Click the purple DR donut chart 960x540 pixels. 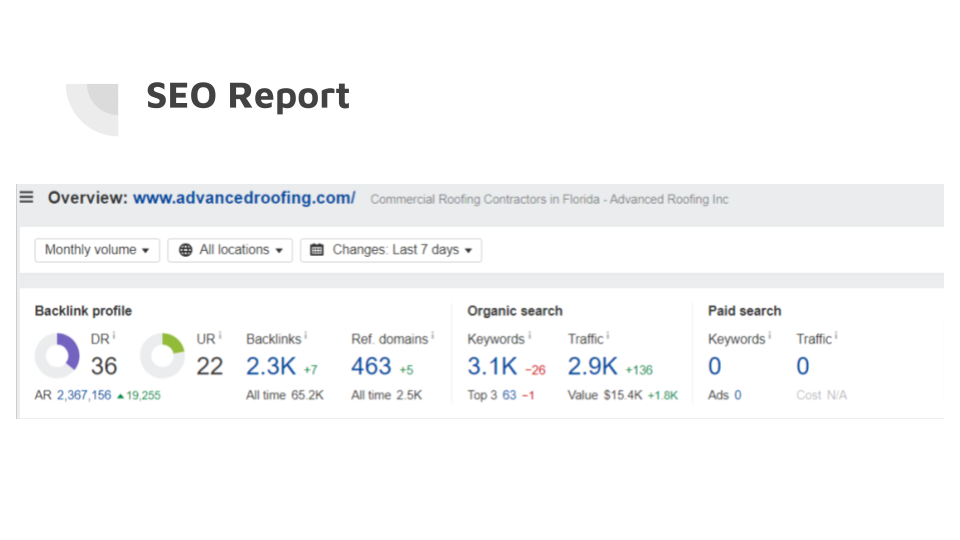pyautogui.click(x=57, y=355)
